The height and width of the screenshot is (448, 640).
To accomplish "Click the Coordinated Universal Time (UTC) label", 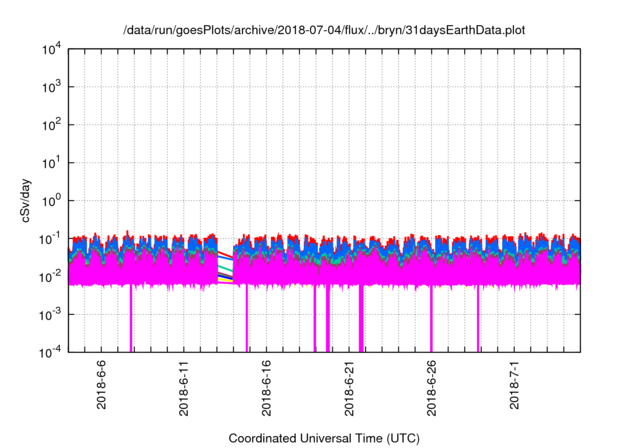I will pos(324,438).
